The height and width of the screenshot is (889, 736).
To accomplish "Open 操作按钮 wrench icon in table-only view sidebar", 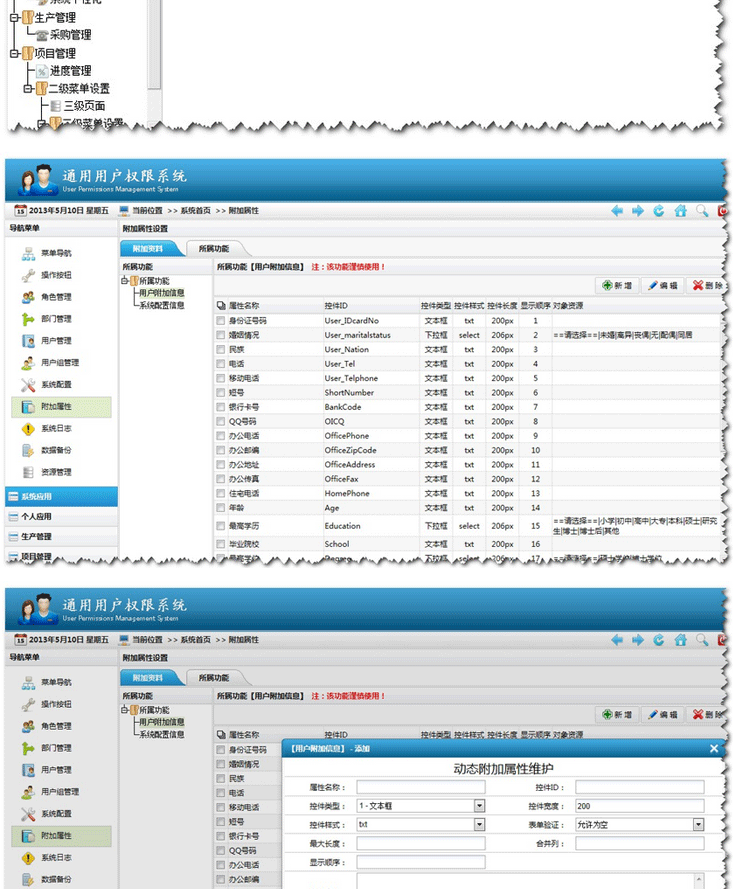I will pyautogui.click(x=28, y=276).
